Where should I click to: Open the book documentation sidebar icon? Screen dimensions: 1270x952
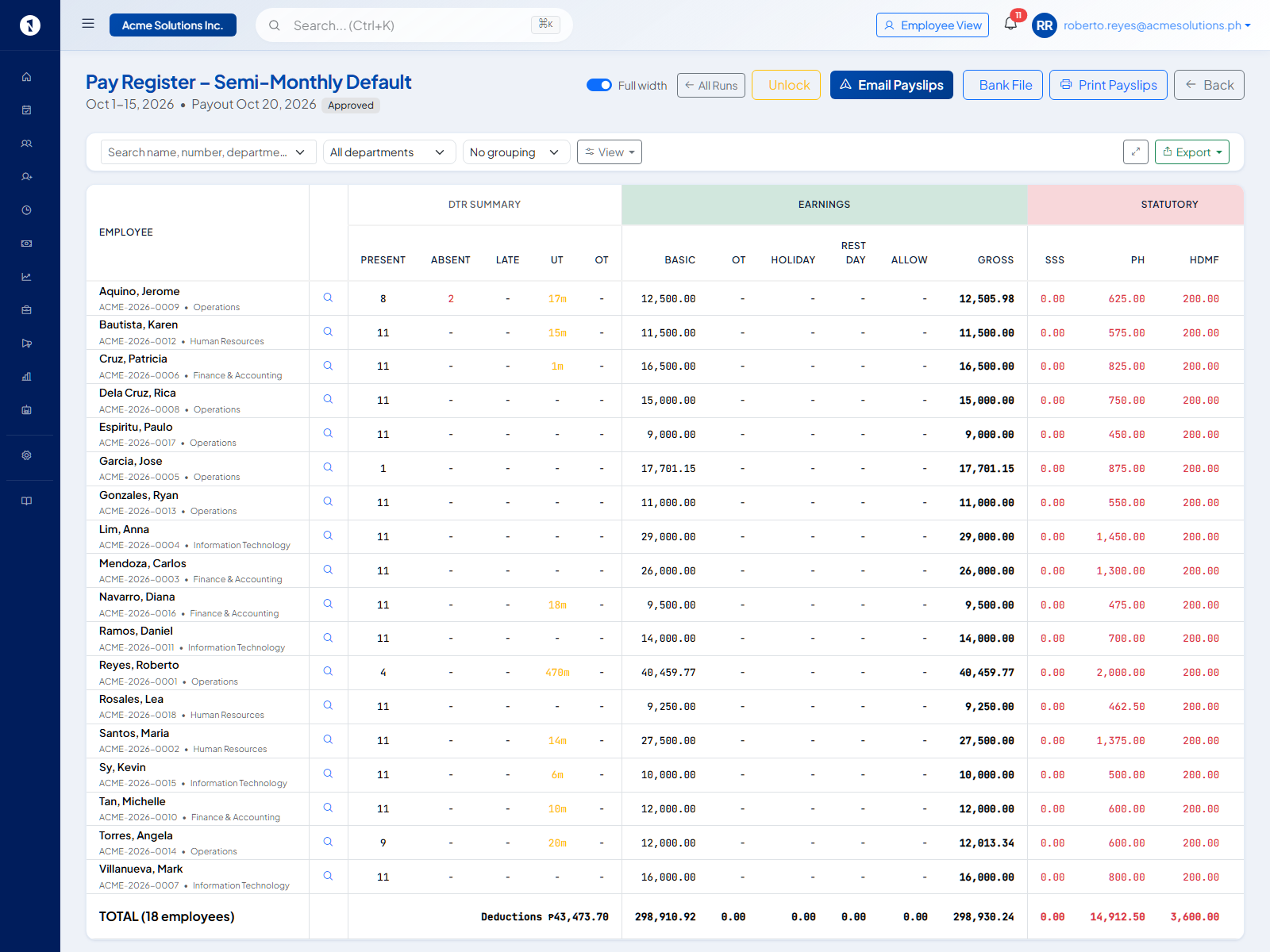(26, 501)
